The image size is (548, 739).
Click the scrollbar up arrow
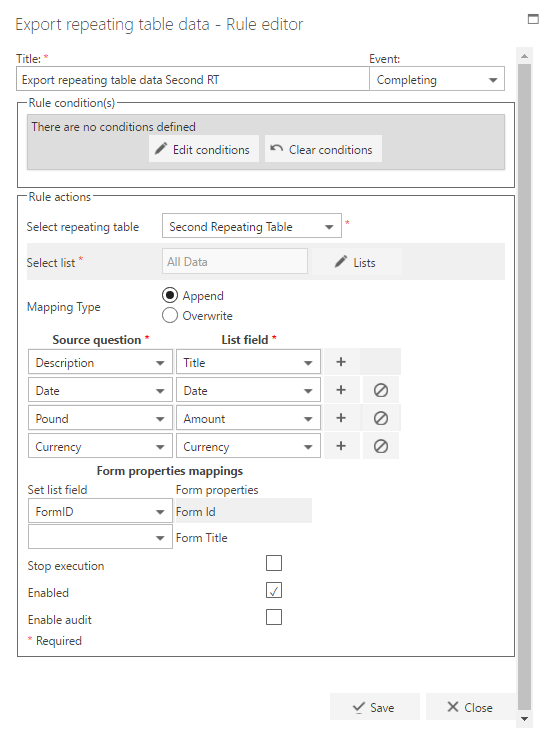pyautogui.click(x=524, y=56)
